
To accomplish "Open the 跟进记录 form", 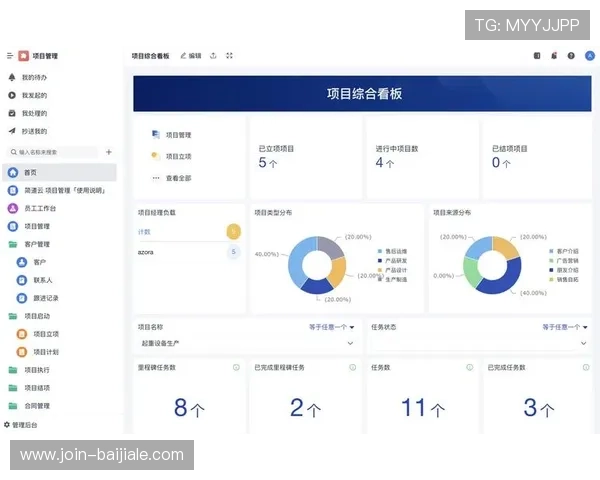I will click(38, 298).
